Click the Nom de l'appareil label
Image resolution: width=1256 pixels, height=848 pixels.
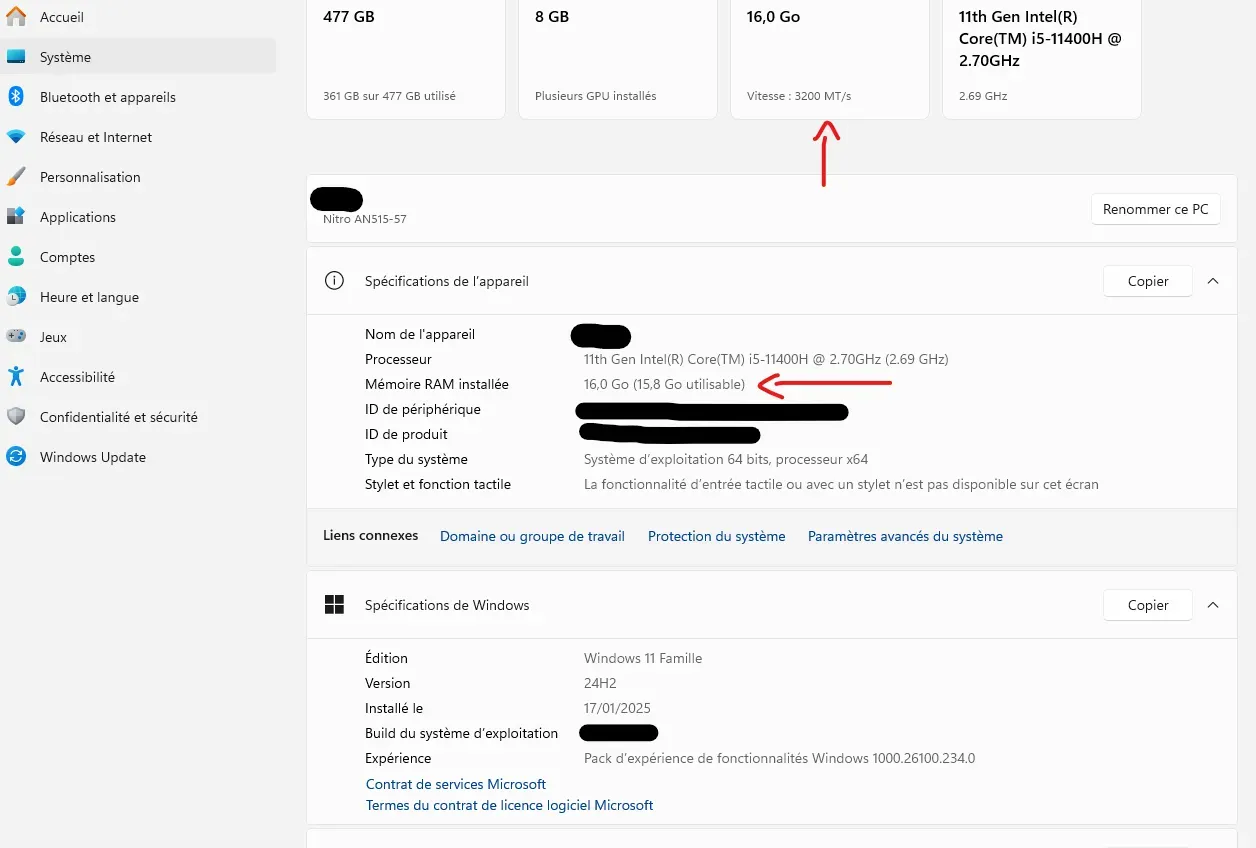coord(420,334)
